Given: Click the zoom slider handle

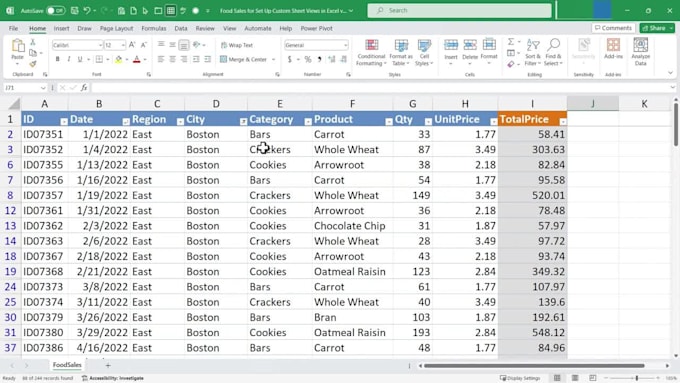Looking at the screenshot, I should [x=637, y=378].
